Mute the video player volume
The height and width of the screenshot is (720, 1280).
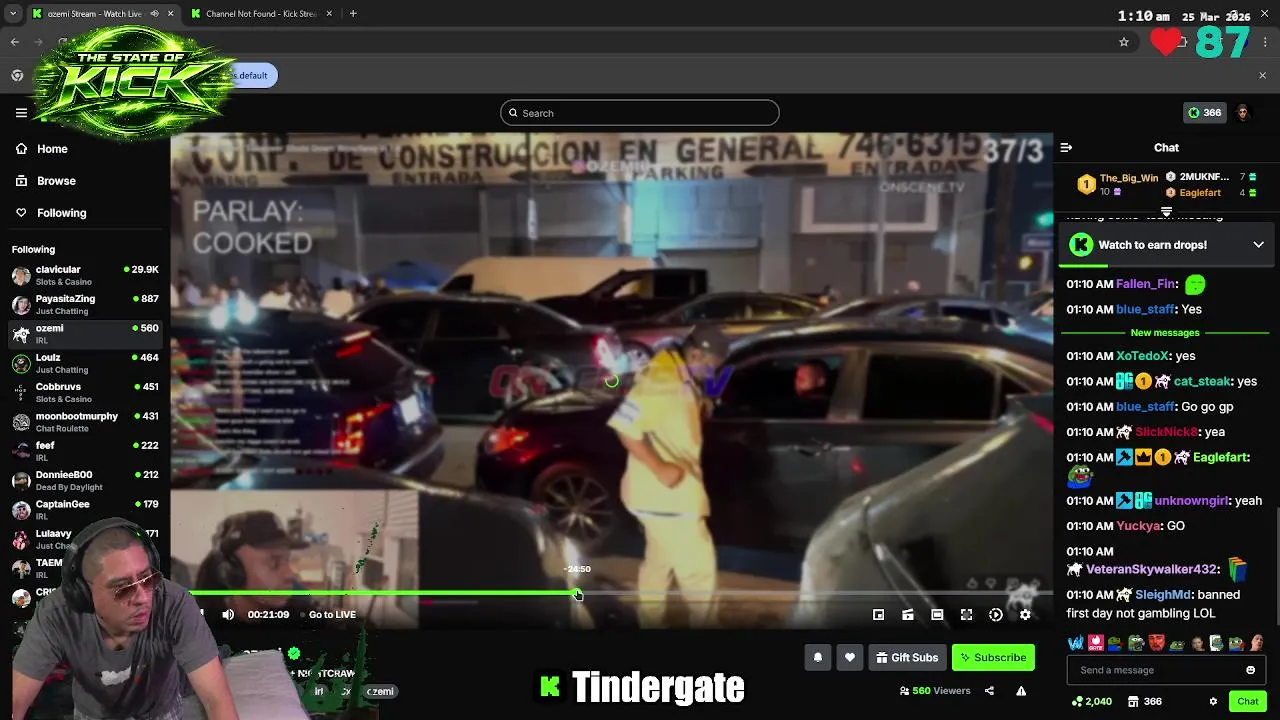click(228, 615)
